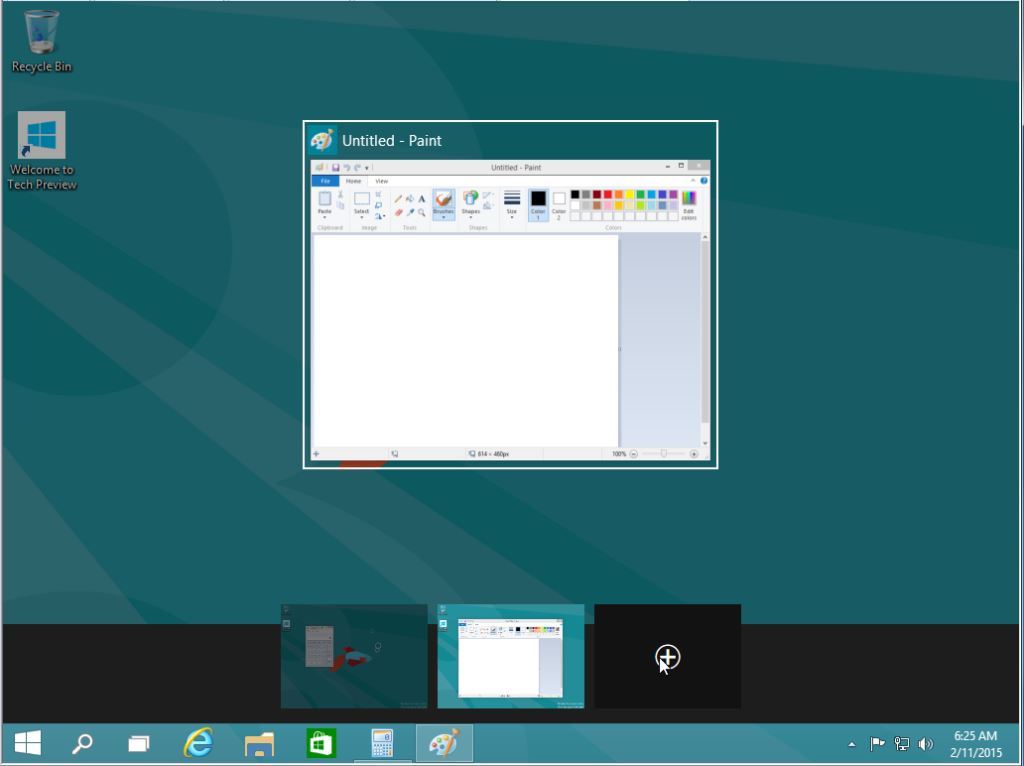1024x766 pixels.
Task: Click the zoom slider in Paint status bar
Action: [664, 454]
